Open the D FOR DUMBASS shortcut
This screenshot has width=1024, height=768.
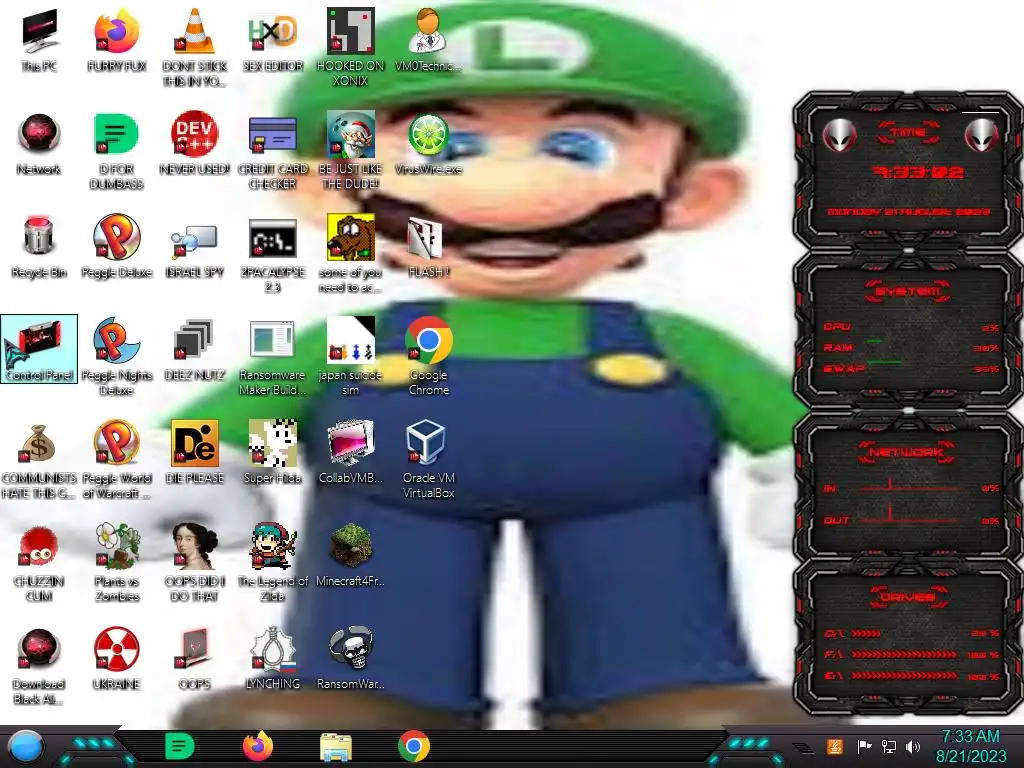pos(117,150)
